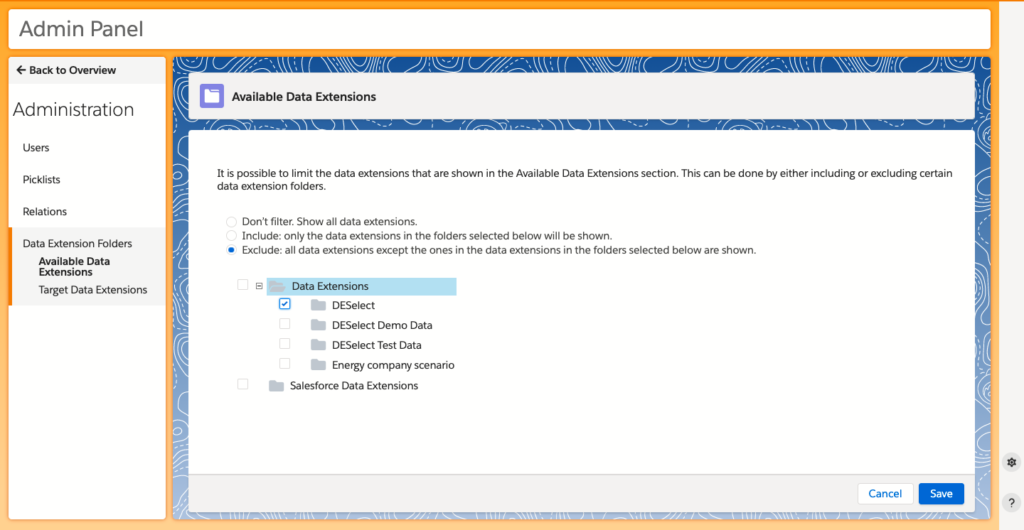Follow the Back to Overview link
The height and width of the screenshot is (530, 1024).
(x=66, y=70)
